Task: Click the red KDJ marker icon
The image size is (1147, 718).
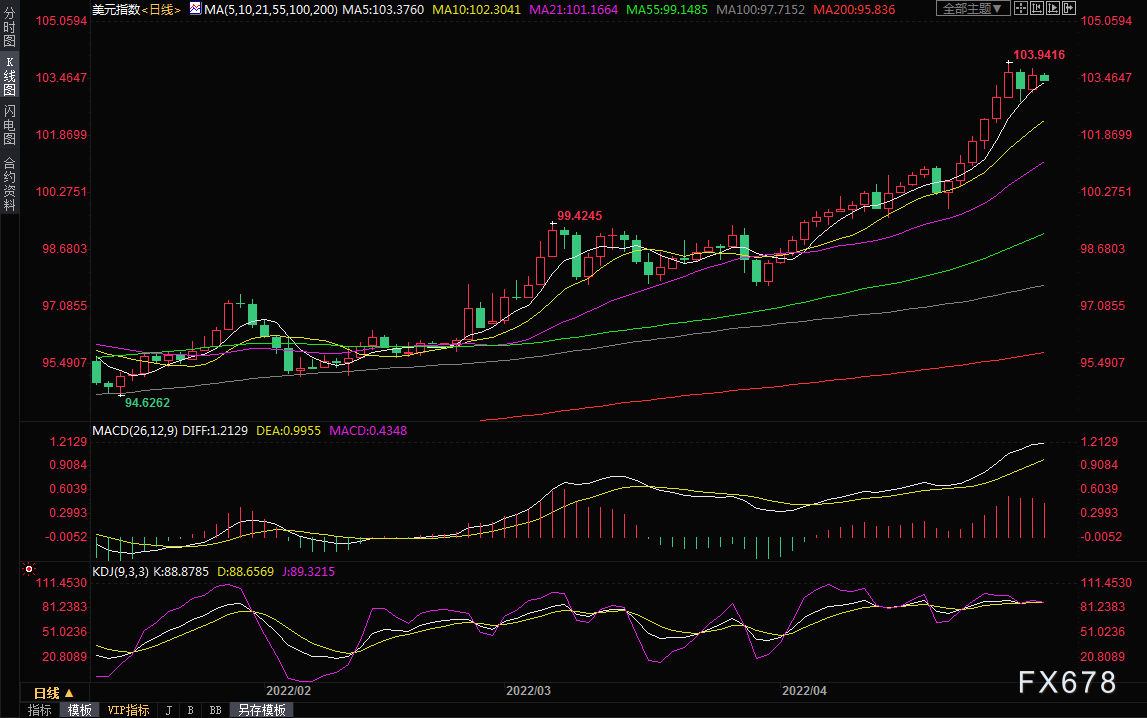Action: click(x=29, y=569)
